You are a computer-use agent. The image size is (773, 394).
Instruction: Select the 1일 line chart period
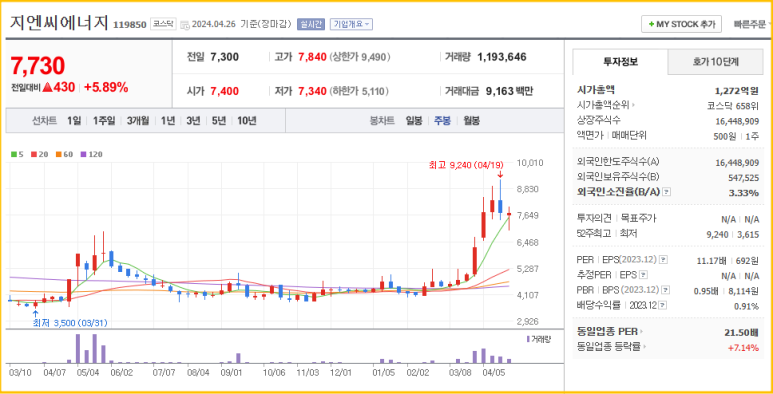coord(73,121)
